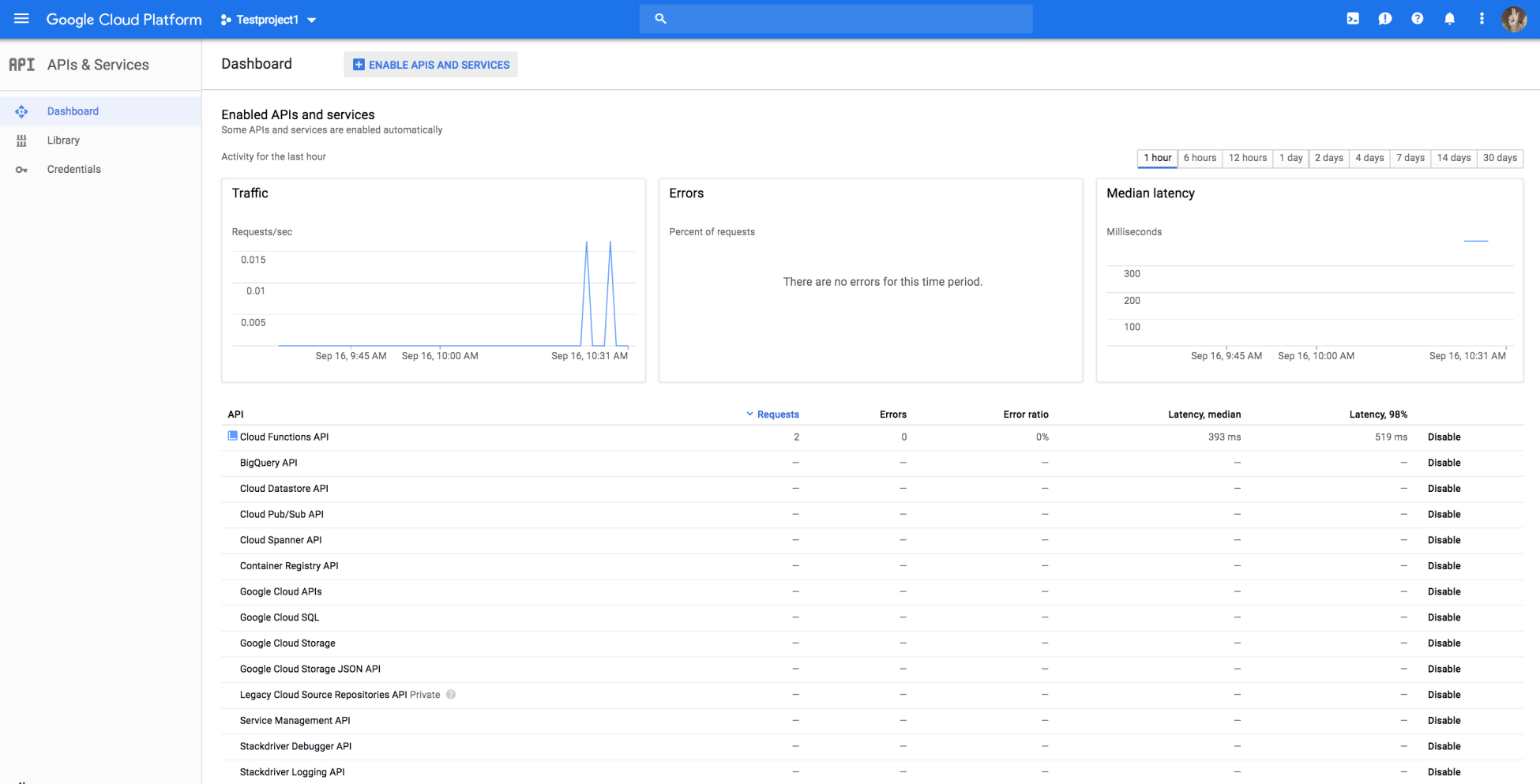Click the Latency, 98% column header
This screenshot has width=1540, height=784.
point(1378,415)
